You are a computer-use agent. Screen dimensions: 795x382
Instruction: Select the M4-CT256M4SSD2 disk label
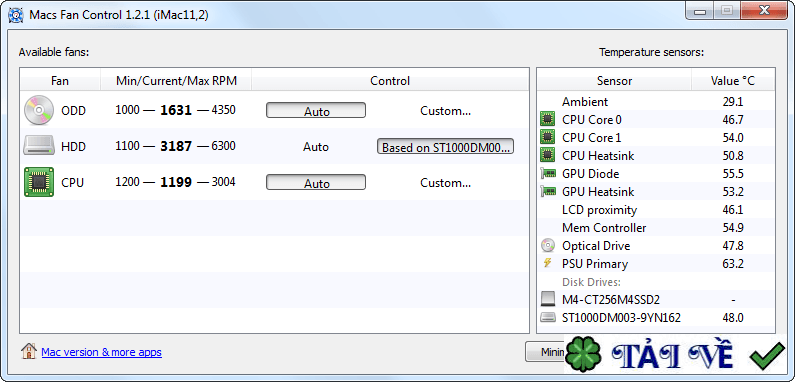point(611,300)
